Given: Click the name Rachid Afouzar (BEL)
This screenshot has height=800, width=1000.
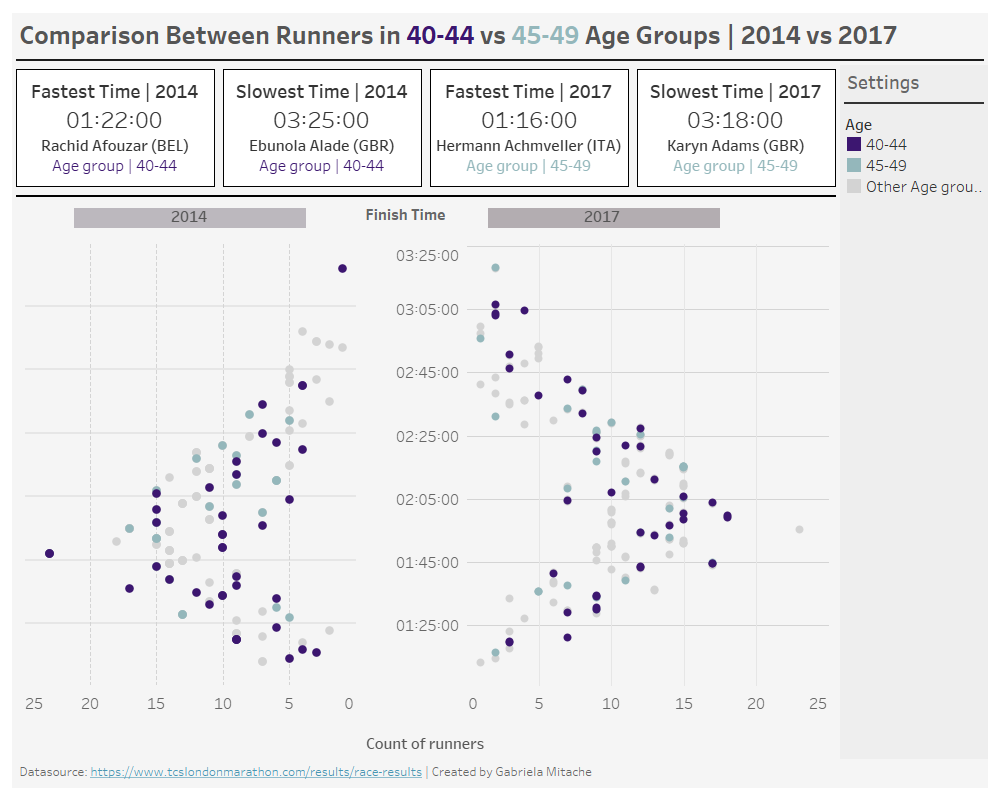Looking at the screenshot, I should [115, 146].
